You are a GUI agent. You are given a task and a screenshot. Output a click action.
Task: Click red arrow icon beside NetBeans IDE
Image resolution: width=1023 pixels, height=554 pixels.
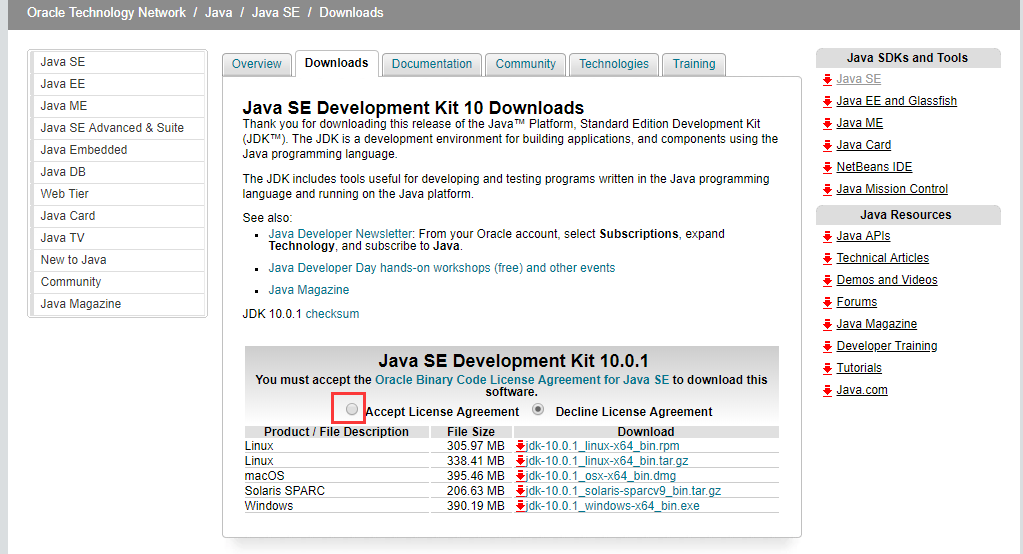pos(827,168)
